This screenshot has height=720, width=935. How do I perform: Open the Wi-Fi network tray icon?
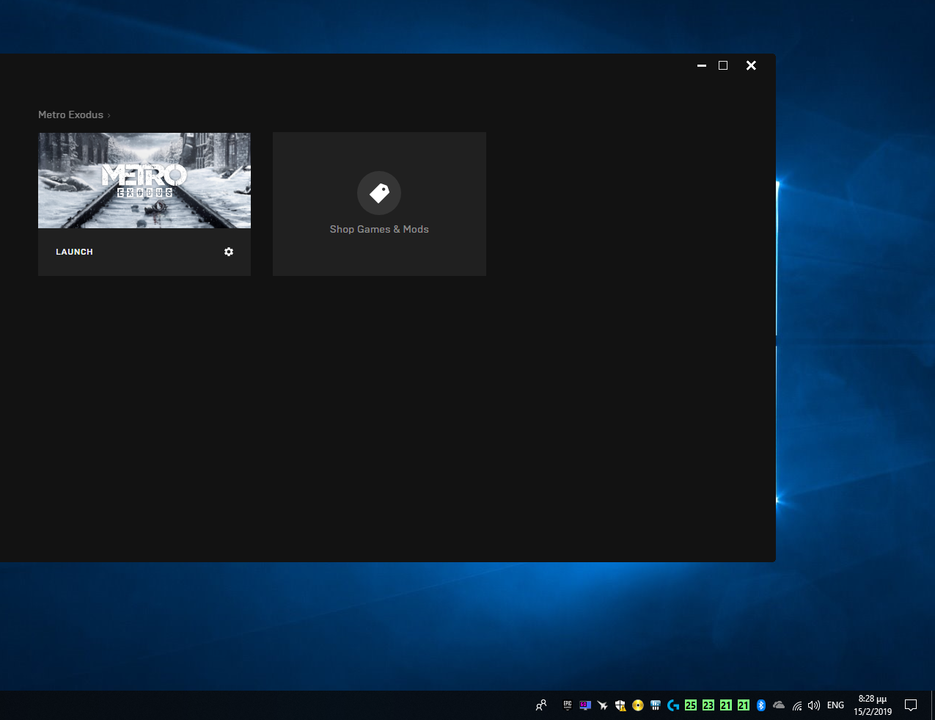pyautogui.click(x=797, y=706)
